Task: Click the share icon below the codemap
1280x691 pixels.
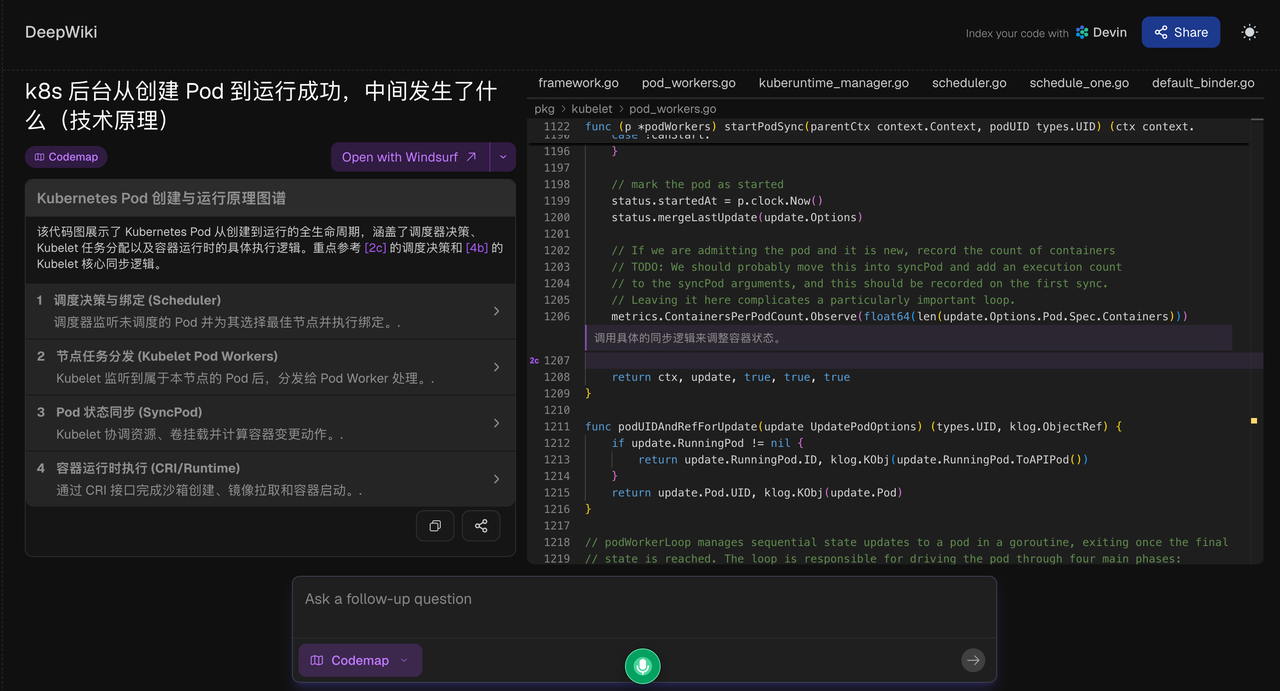Action: coord(481,526)
